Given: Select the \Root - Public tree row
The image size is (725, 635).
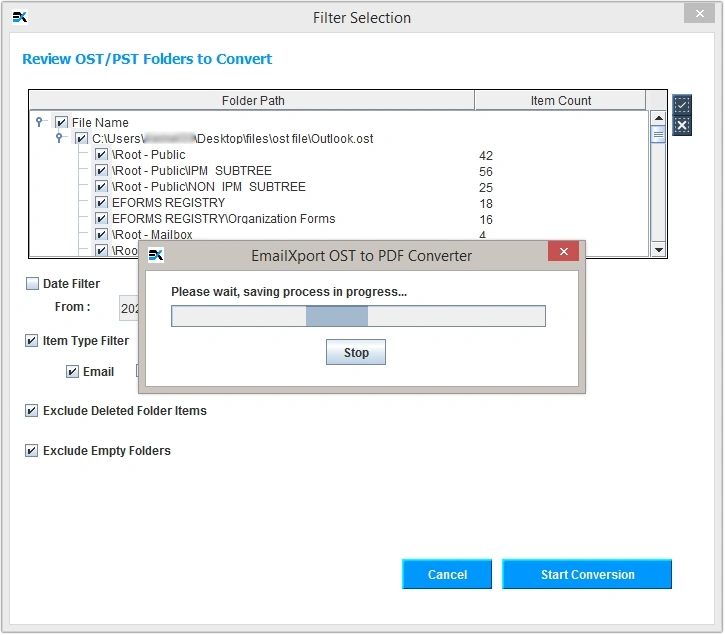Looking at the screenshot, I should coord(148,154).
